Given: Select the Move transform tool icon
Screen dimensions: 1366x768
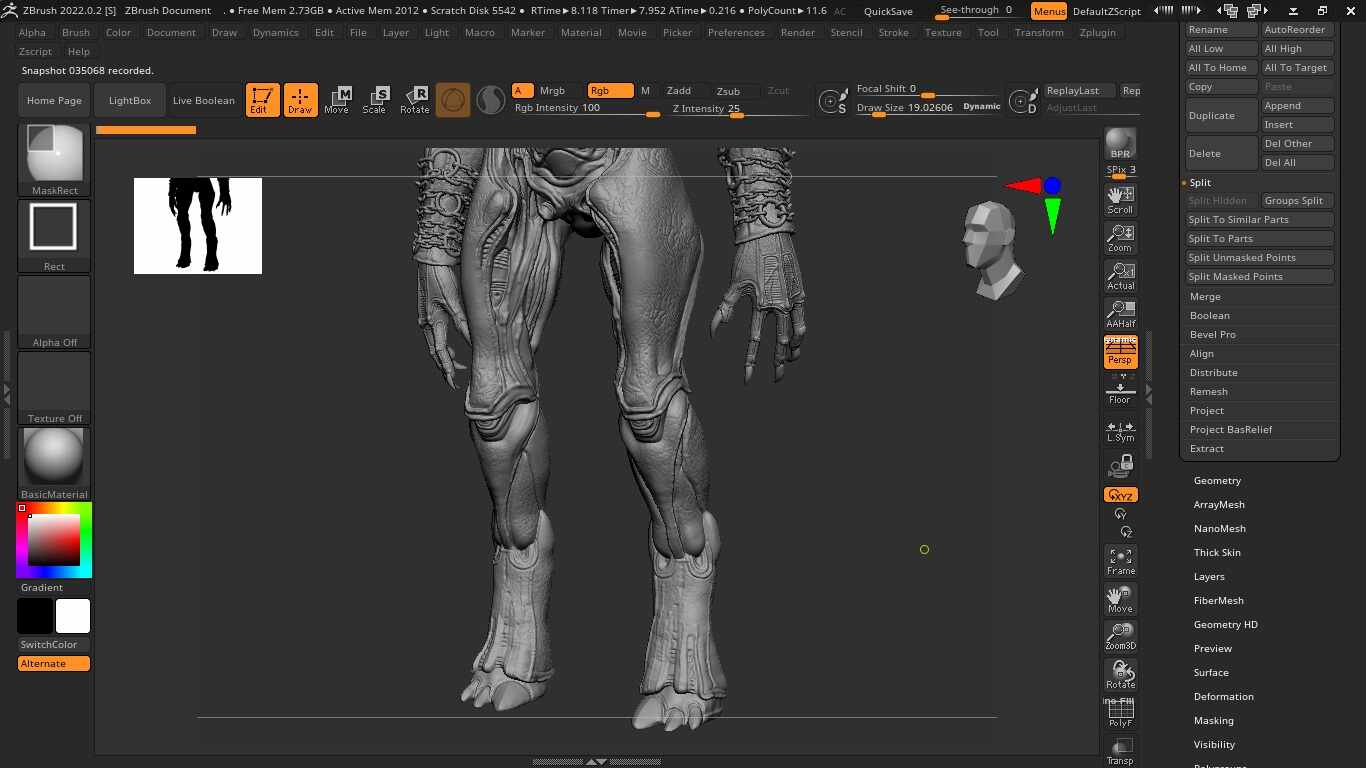Looking at the screenshot, I should pyautogui.click(x=337, y=99).
